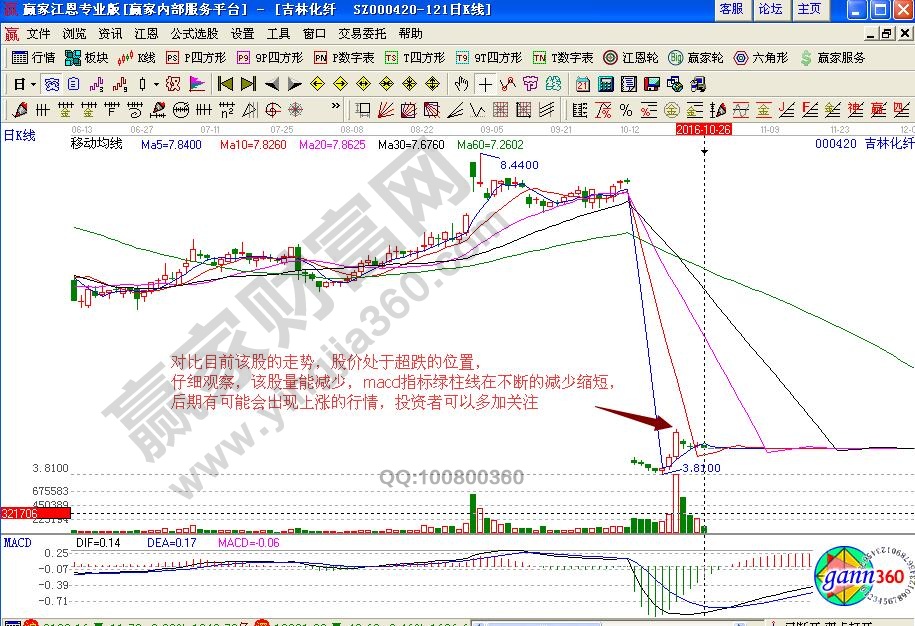Switch to K线 candlestick chart
This screenshot has width=915, height=626.
click(137, 58)
